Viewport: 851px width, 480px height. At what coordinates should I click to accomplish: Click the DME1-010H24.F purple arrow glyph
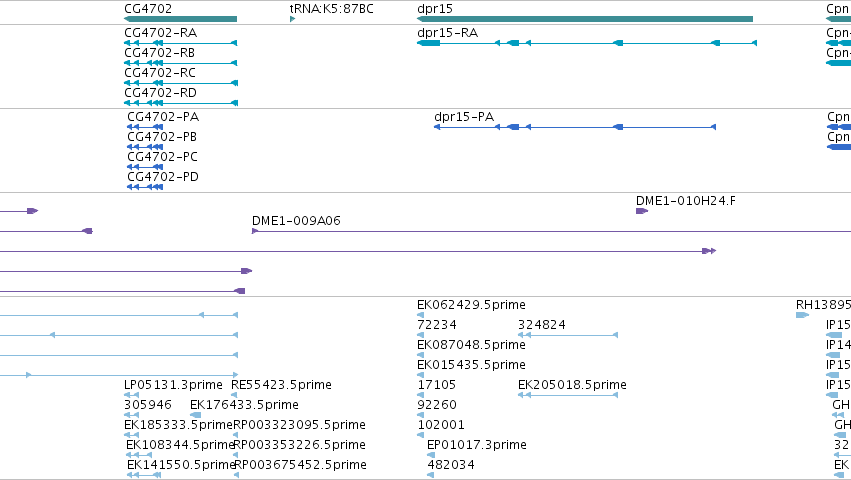pyautogui.click(x=642, y=211)
